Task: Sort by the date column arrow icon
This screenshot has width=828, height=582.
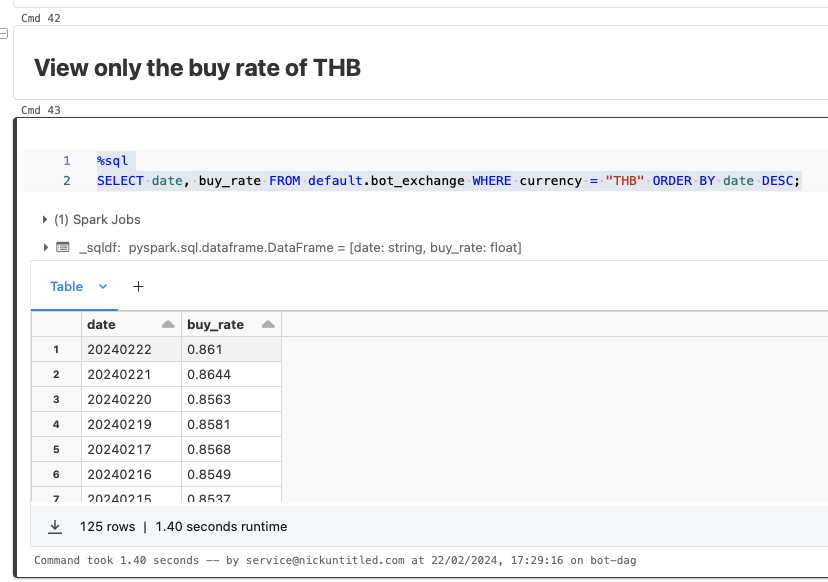Action: [168, 325]
